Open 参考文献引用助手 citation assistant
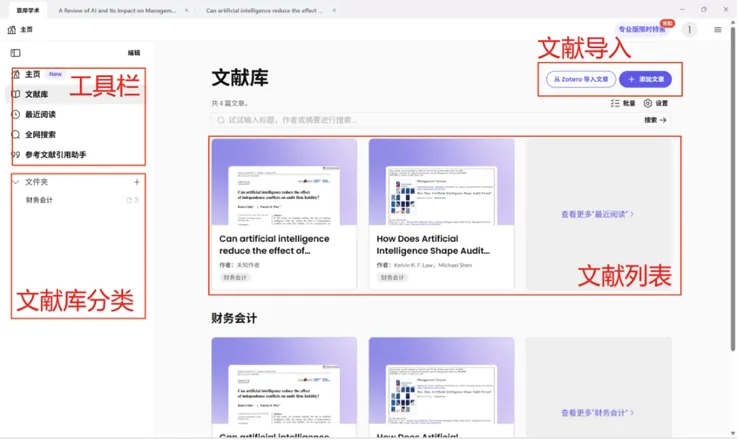The image size is (738, 440). 55,155
